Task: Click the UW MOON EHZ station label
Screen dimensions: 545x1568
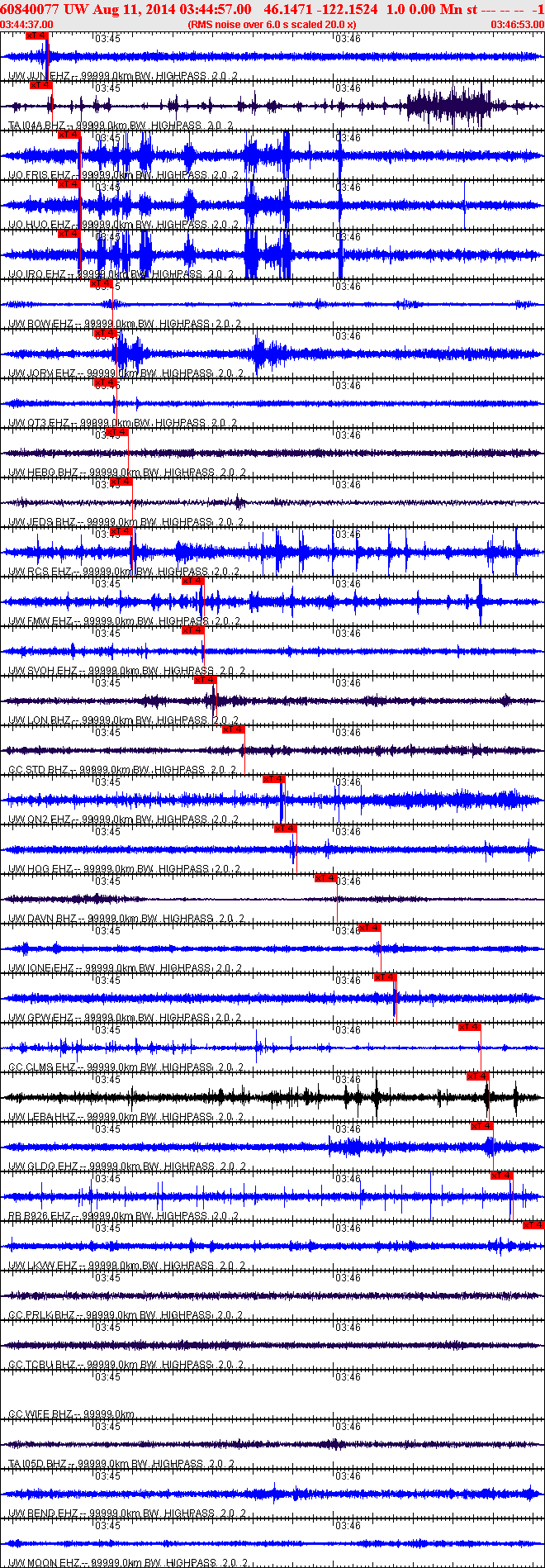Action: coord(44,1562)
